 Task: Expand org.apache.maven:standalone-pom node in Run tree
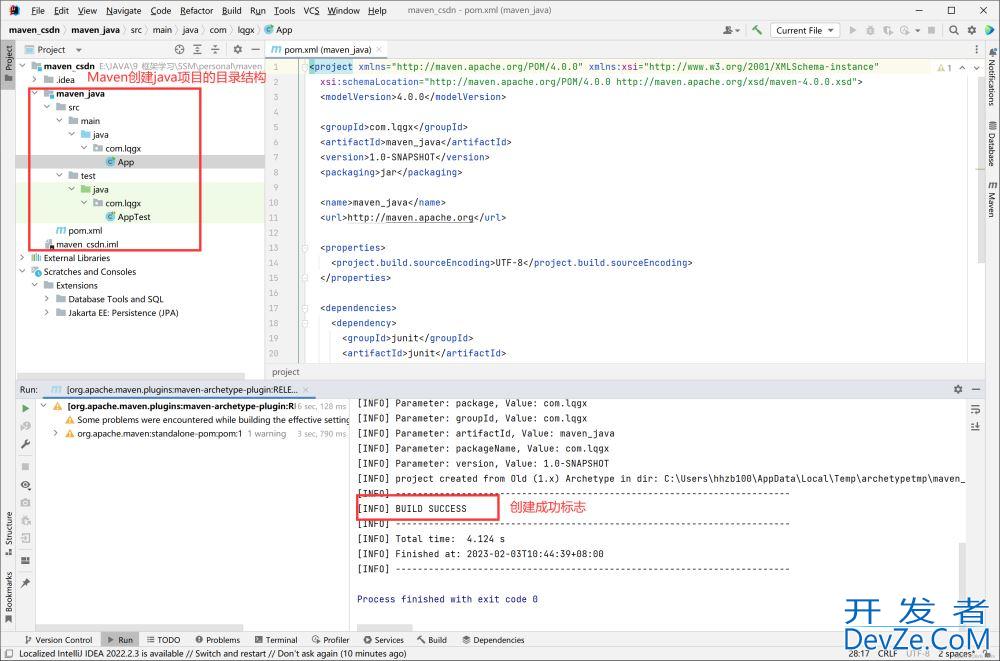click(55, 433)
